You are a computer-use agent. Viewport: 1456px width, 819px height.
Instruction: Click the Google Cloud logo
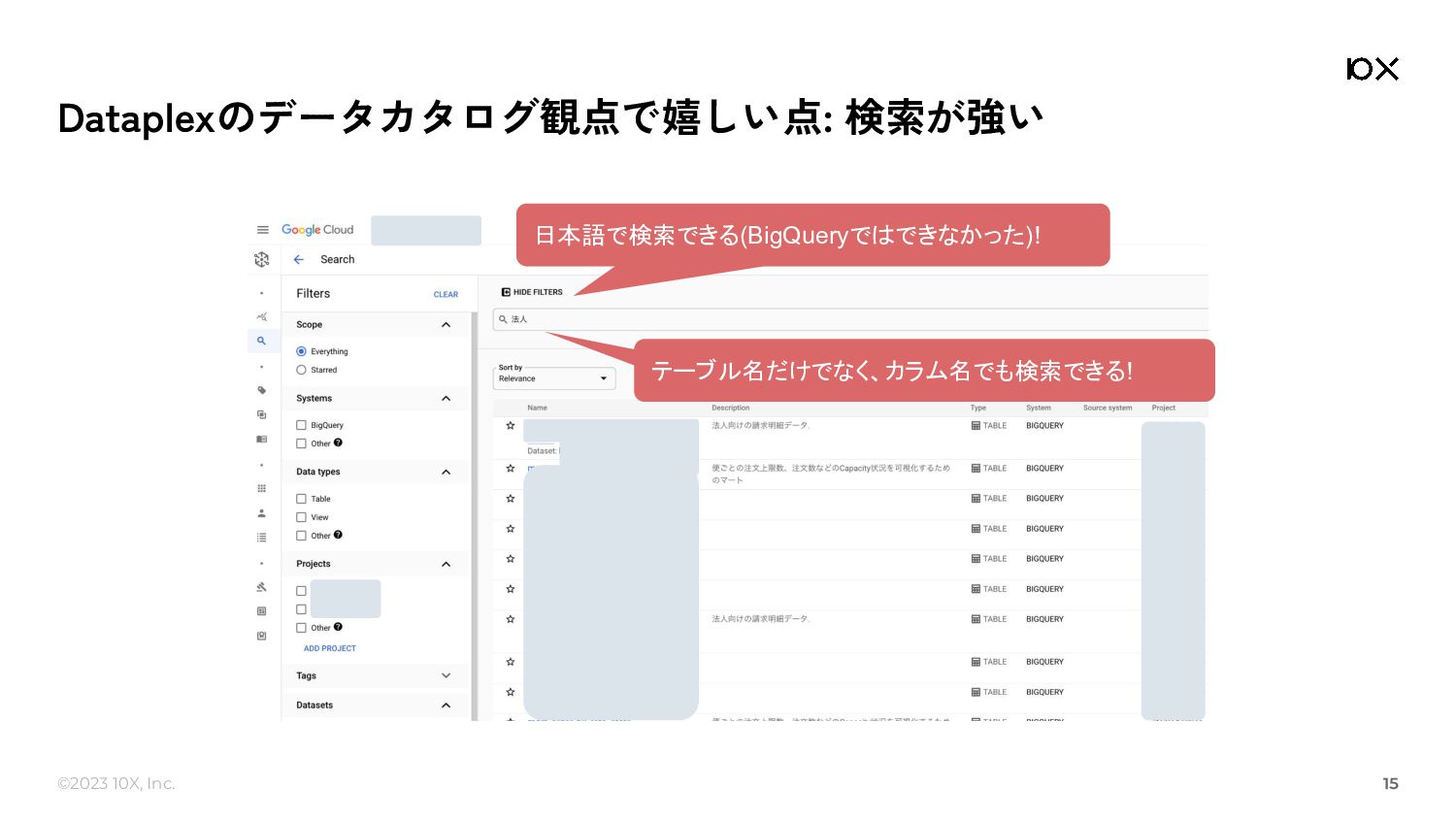[x=317, y=230]
